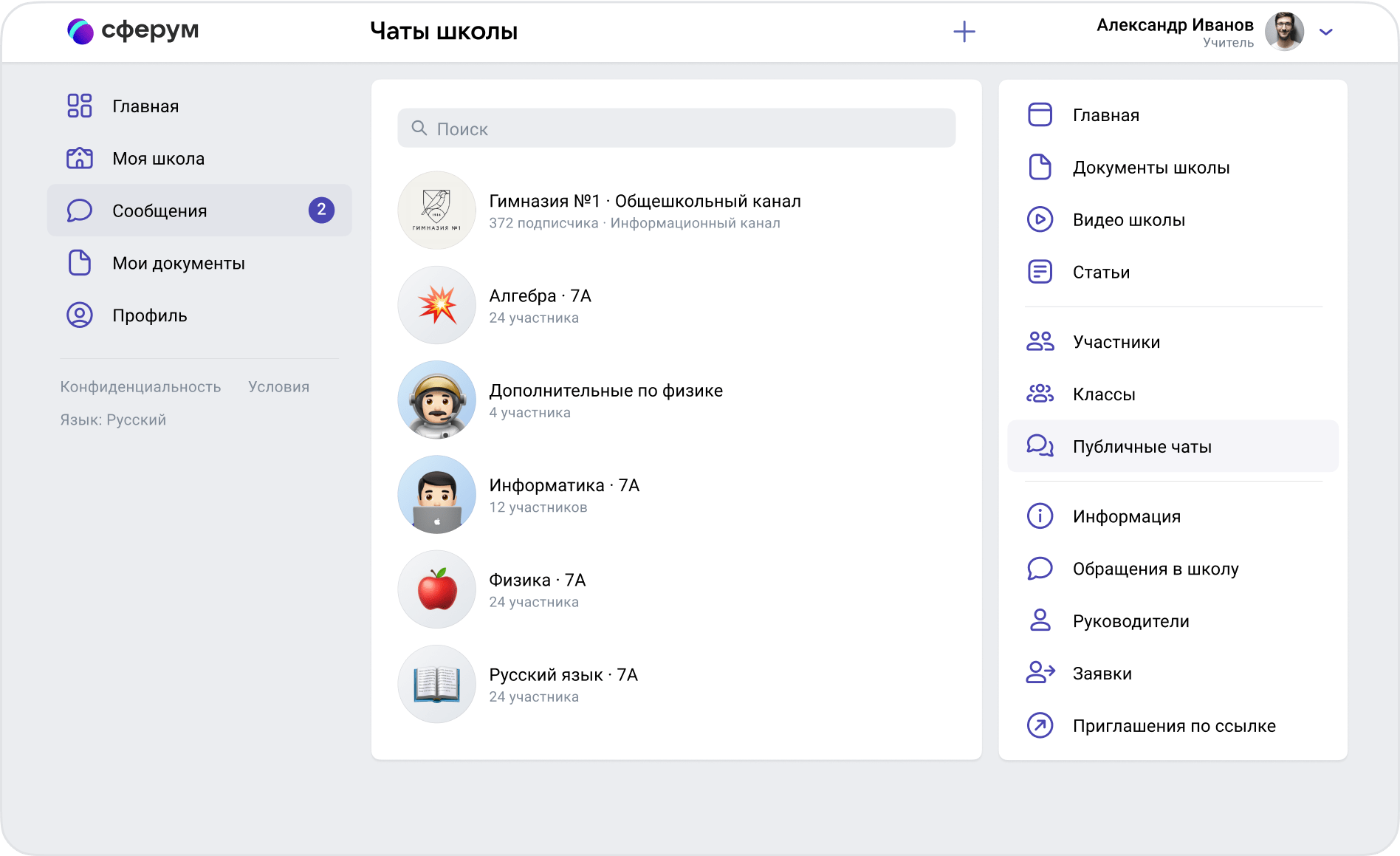1400x856 pixels.
Task: Click the plus icon to create a chat
Action: [964, 32]
